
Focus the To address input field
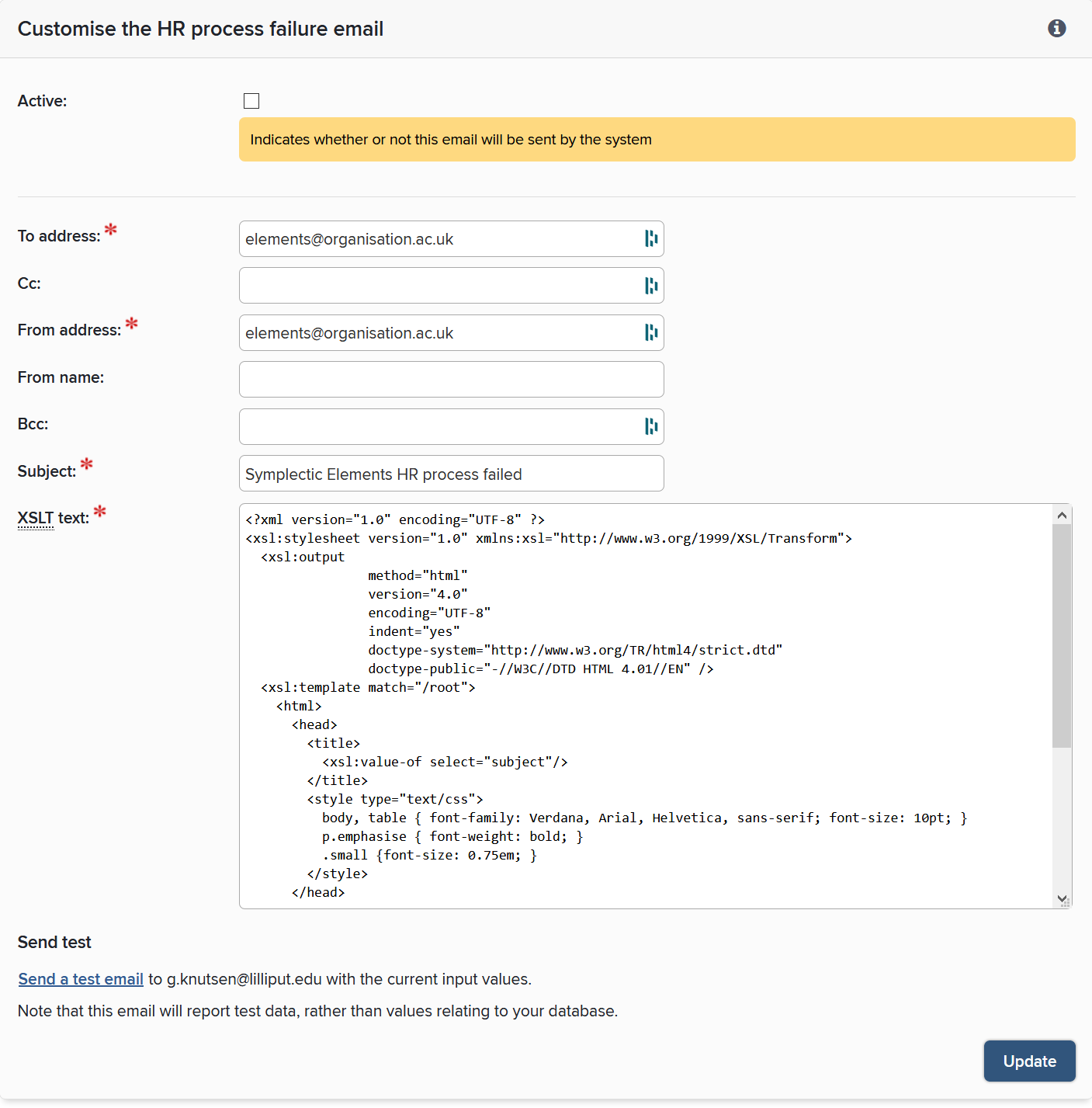click(x=439, y=239)
